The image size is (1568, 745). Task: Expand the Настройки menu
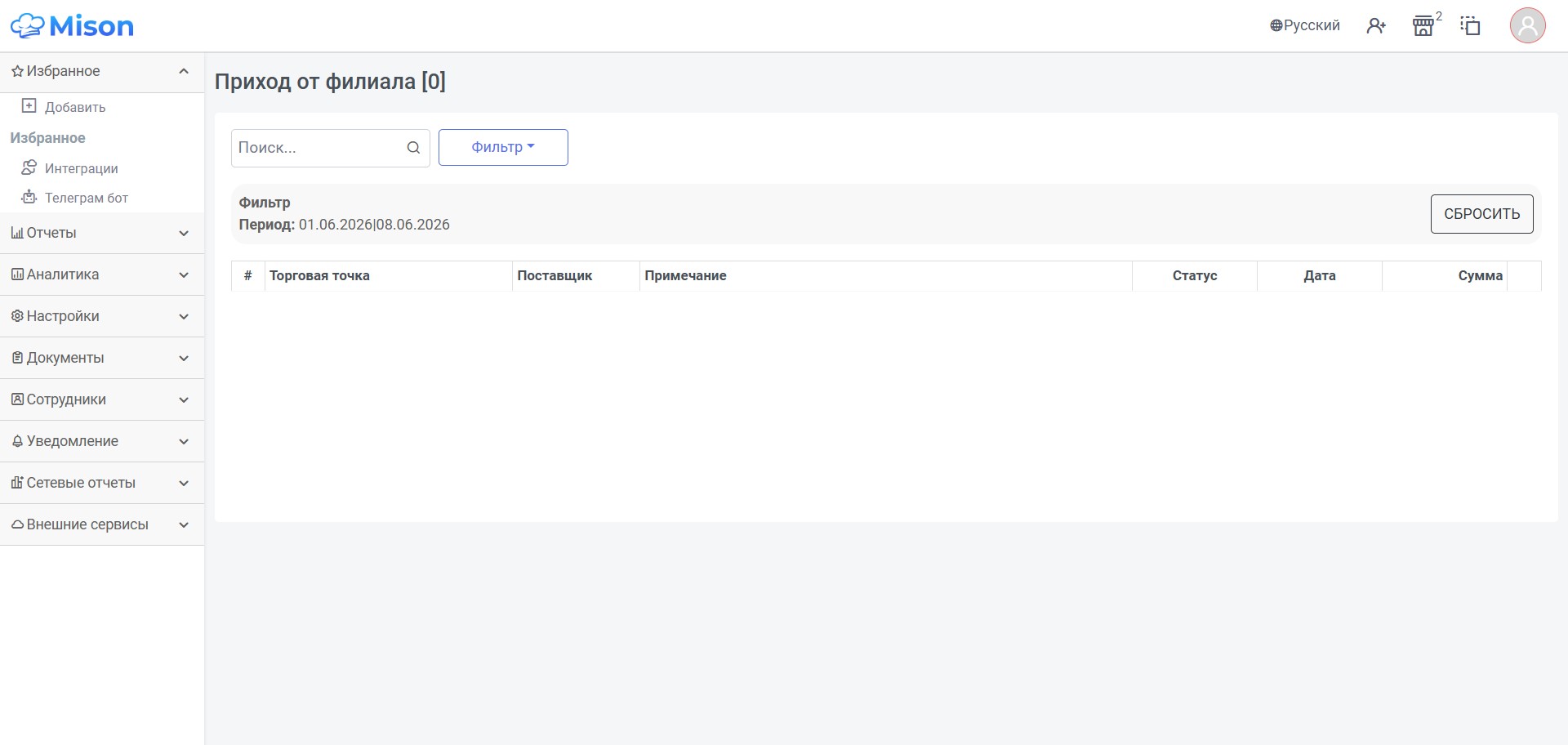102,316
